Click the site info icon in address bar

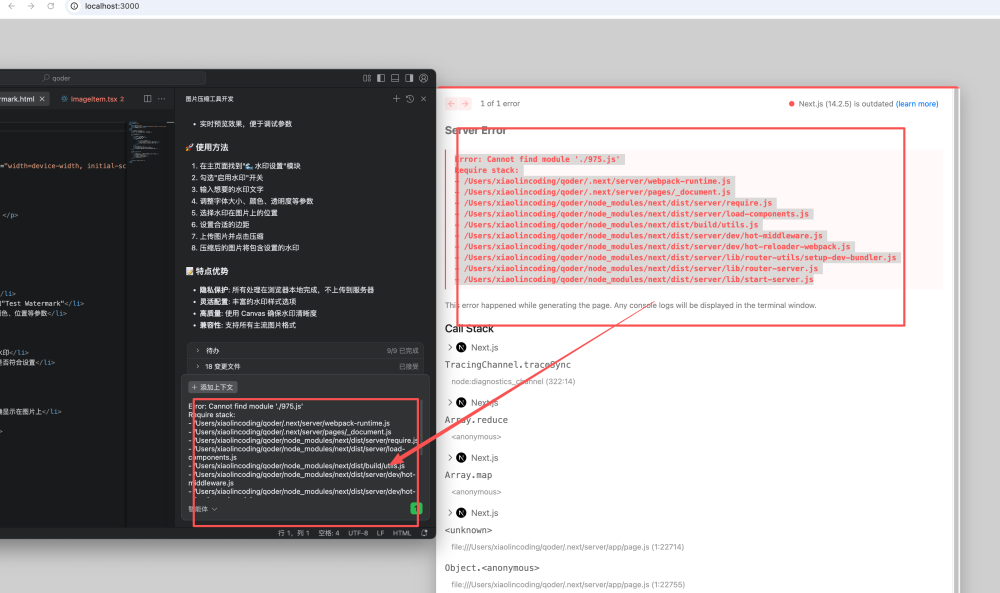pos(74,6)
